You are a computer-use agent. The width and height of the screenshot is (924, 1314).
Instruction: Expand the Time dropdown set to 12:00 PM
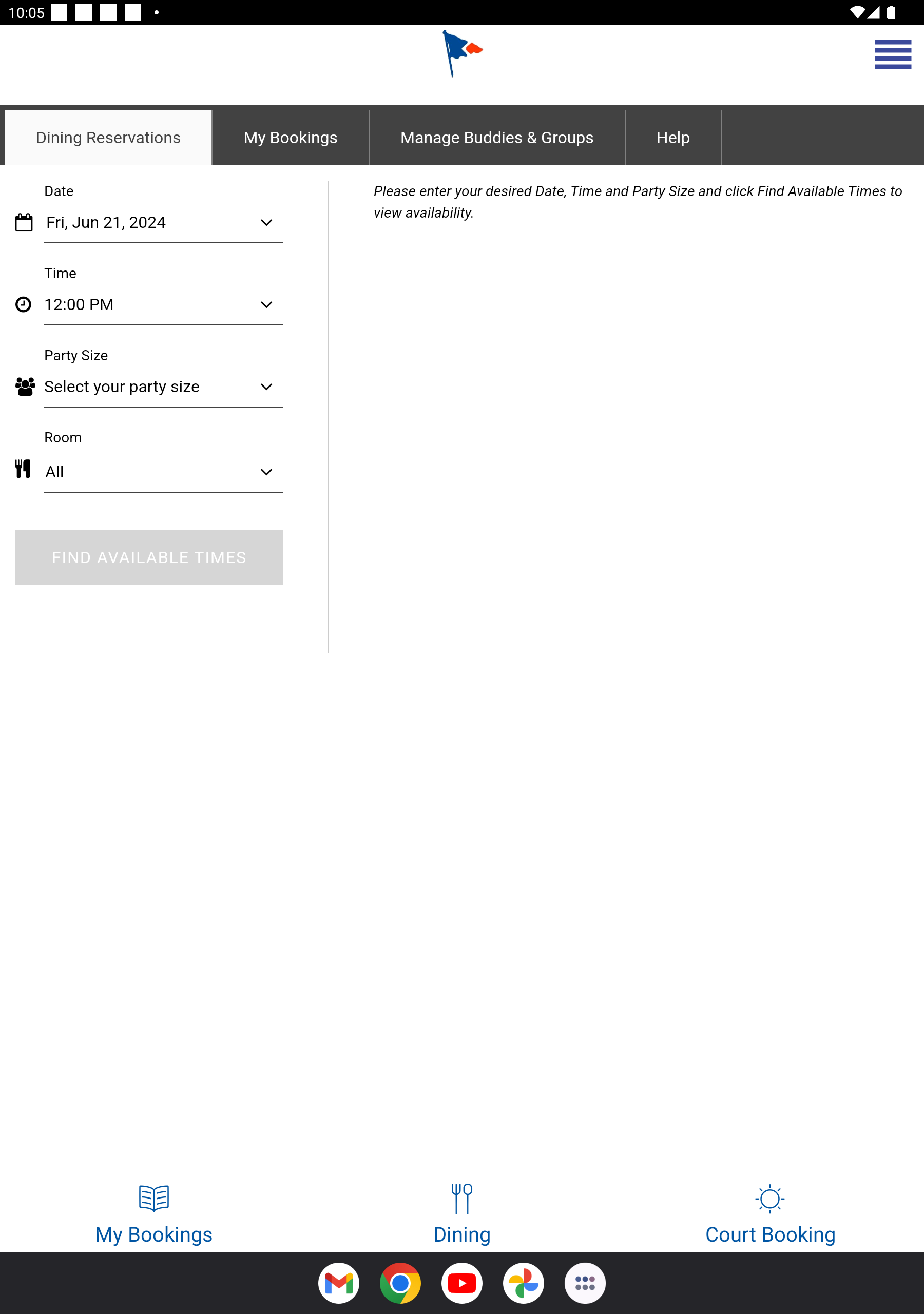[164, 304]
